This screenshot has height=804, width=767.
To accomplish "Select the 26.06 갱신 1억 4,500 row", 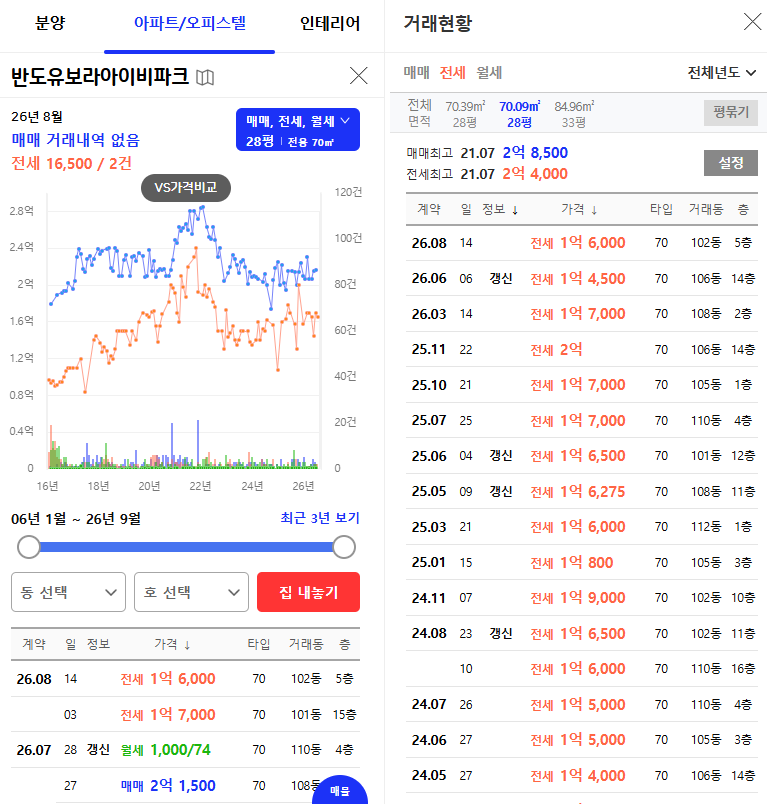I will tap(582, 278).
